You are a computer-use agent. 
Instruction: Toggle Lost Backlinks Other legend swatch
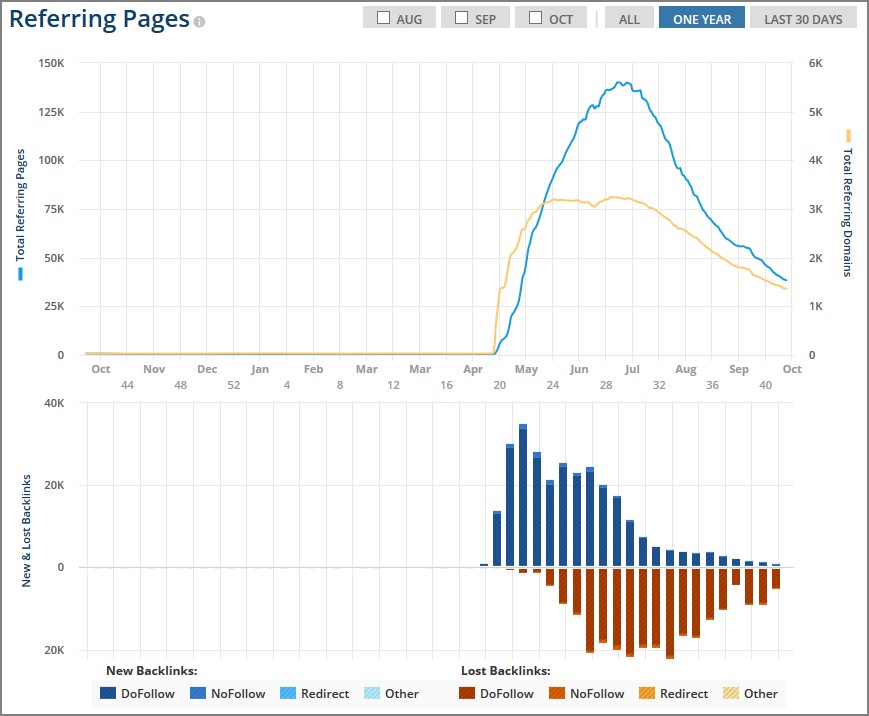731,693
